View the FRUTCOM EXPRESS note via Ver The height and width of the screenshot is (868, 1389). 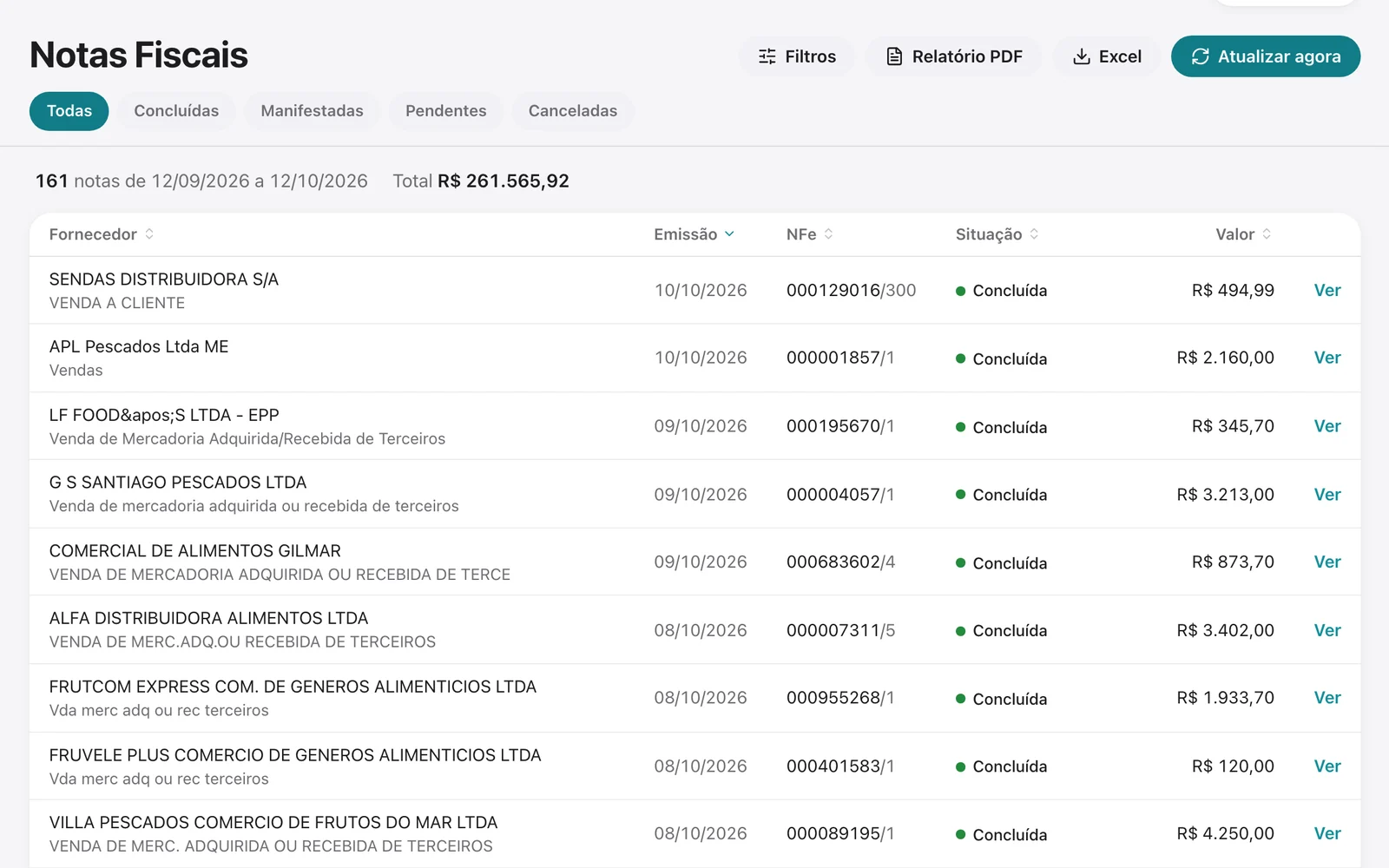[1327, 698]
